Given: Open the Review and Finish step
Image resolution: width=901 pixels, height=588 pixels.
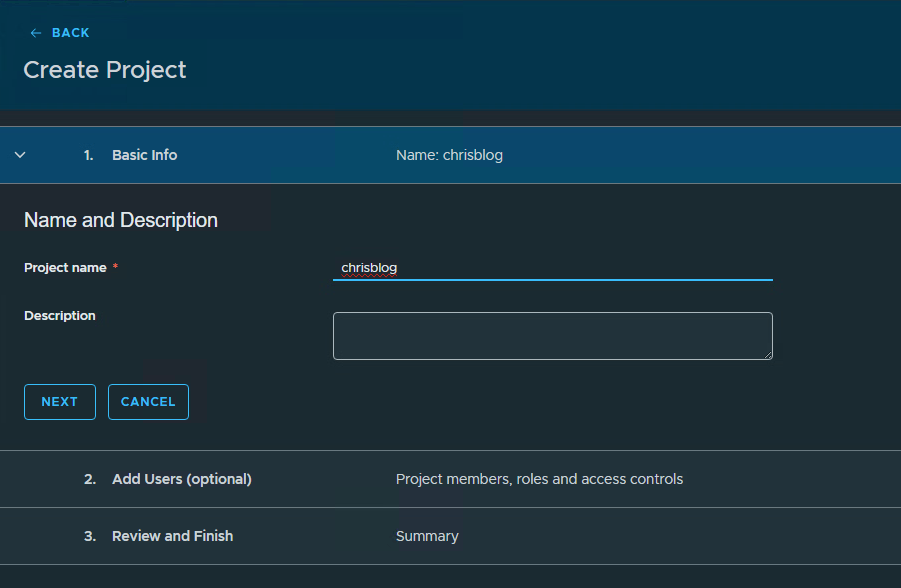Looking at the screenshot, I should [x=172, y=536].
